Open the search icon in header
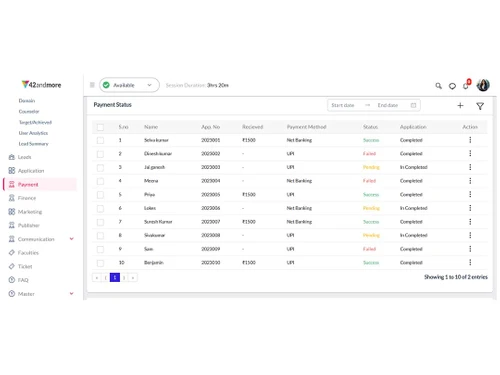Image resolution: width=500 pixels, height=375 pixels. point(438,86)
